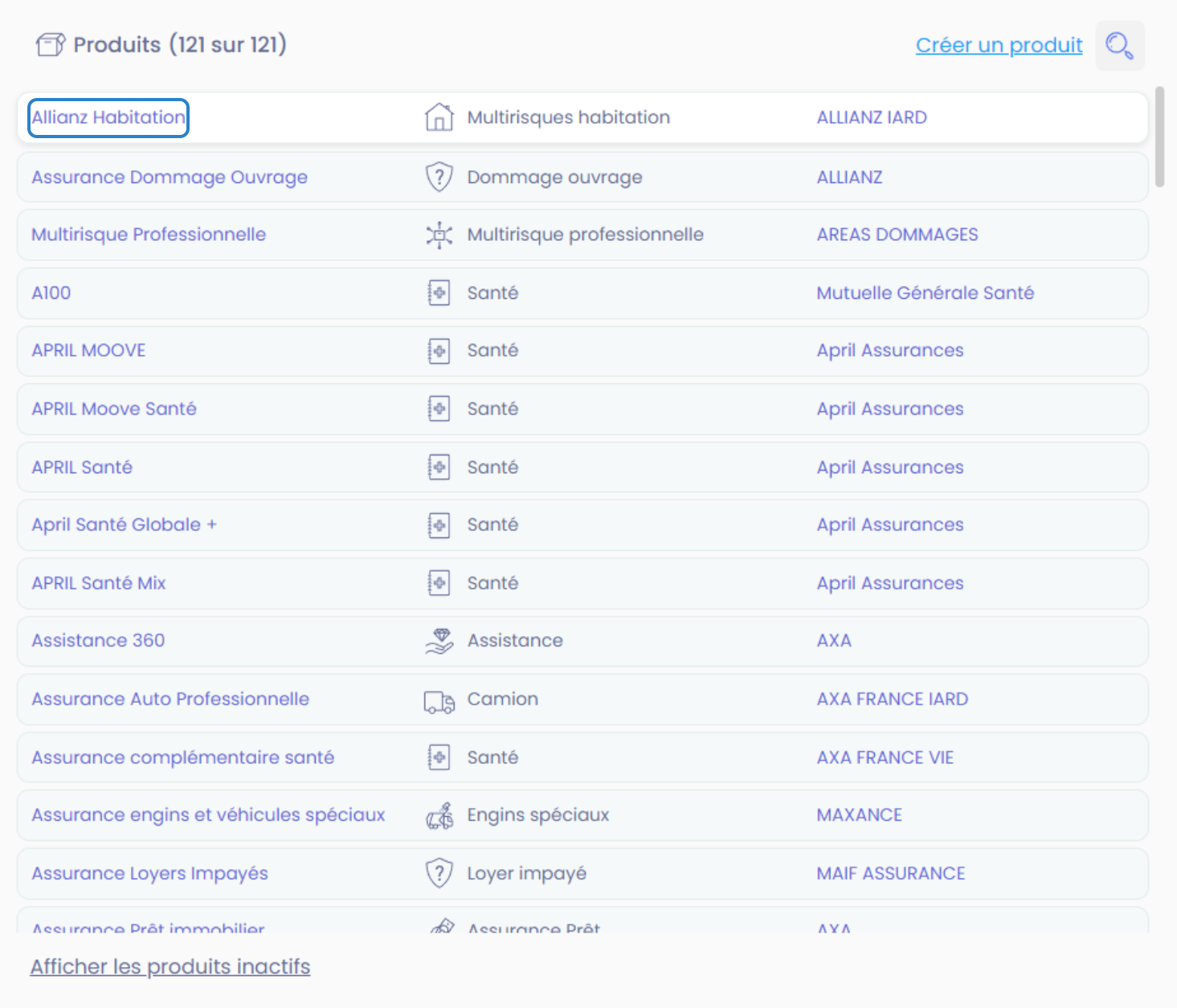Click Afficher les produits inactifs link
This screenshot has height=1008, width=1177.
coord(170,967)
